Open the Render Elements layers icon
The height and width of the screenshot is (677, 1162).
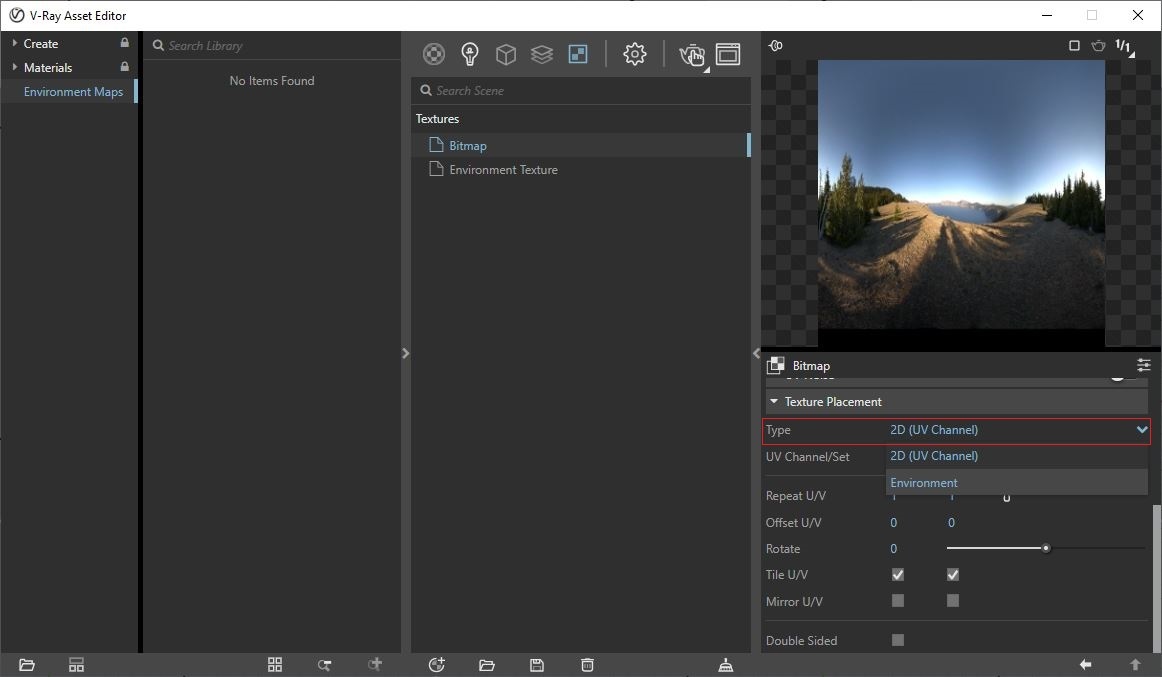[542, 54]
